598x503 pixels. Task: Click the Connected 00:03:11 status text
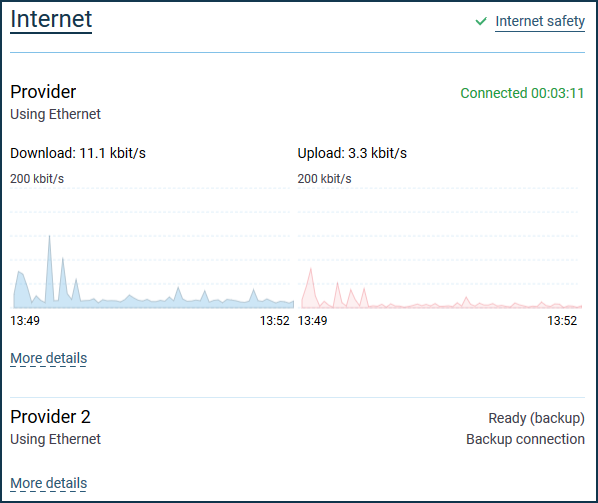(x=522, y=93)
